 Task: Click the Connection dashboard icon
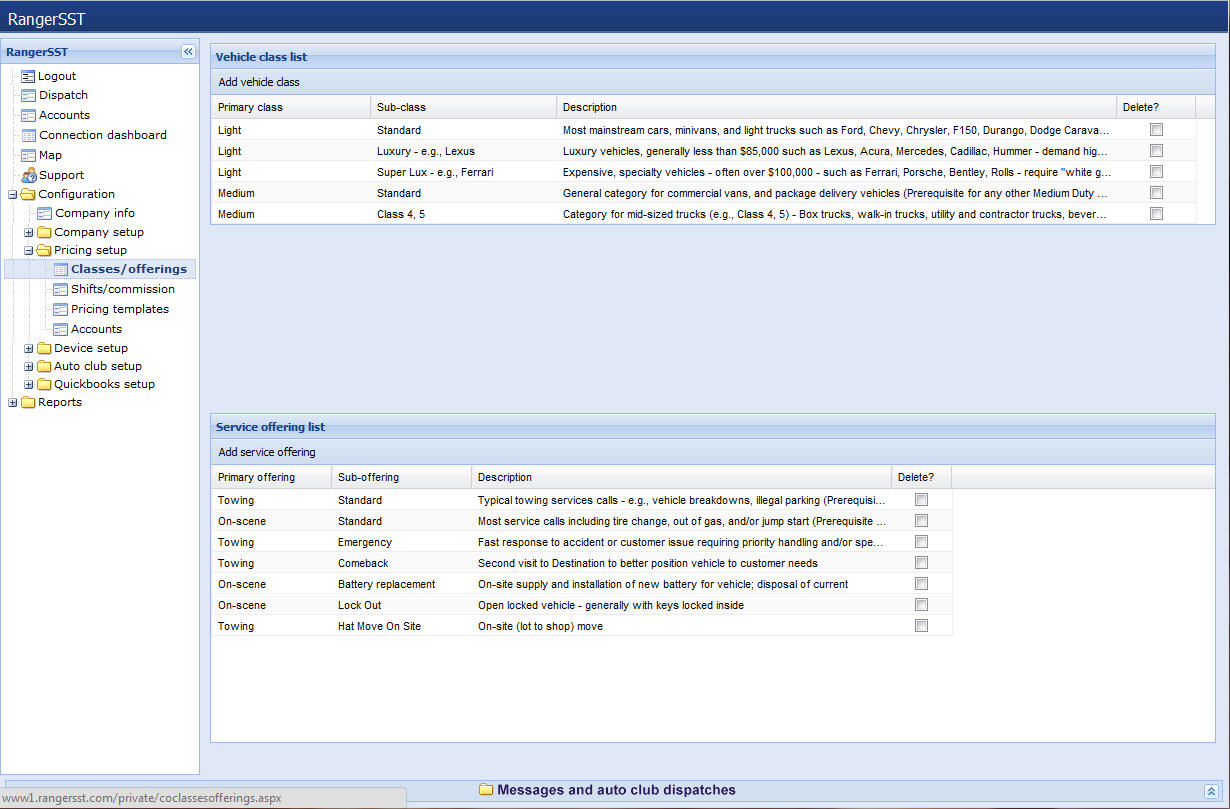coord(28,135)
